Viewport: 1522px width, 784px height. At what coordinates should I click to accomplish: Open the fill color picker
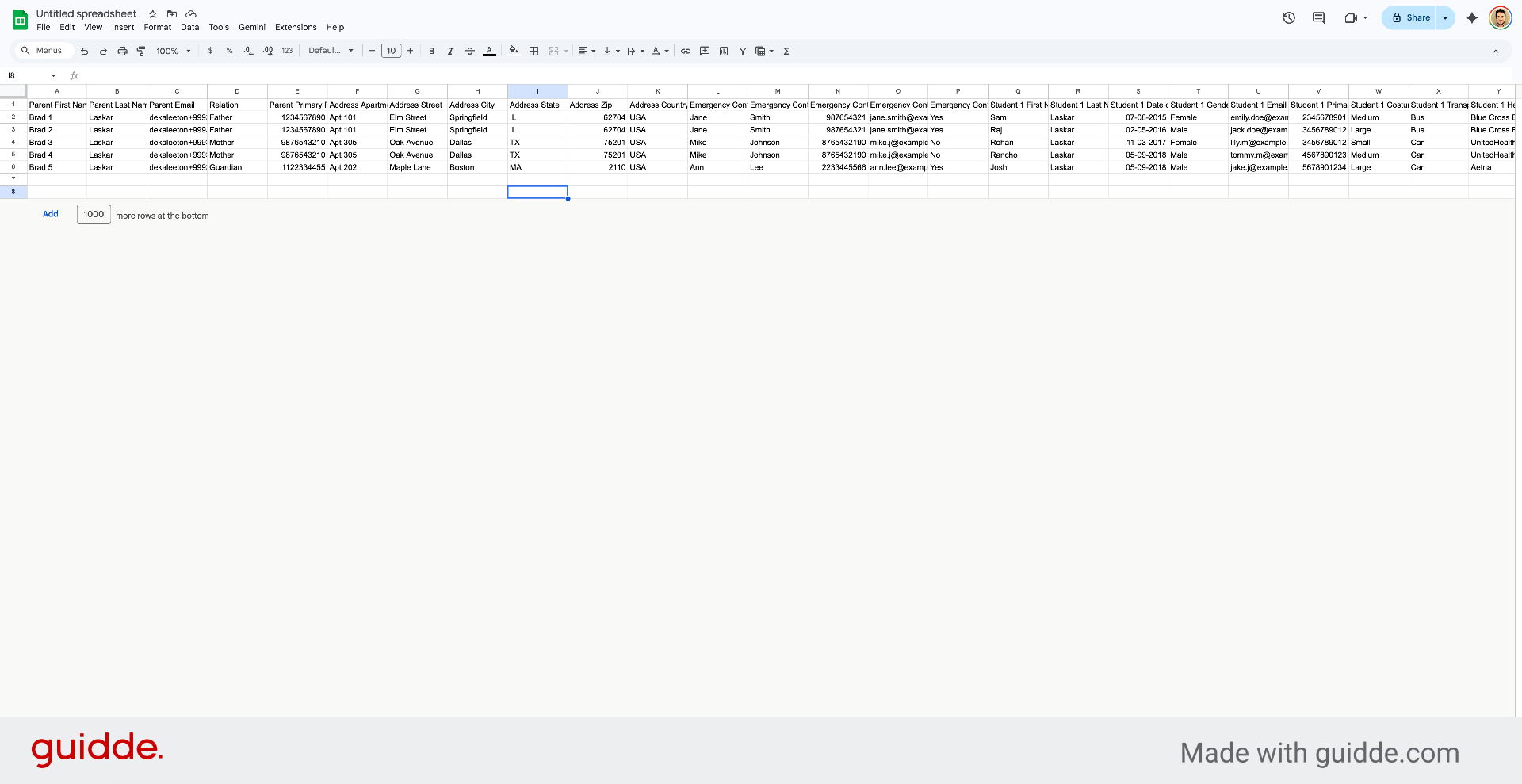click(x=514, y=51)
